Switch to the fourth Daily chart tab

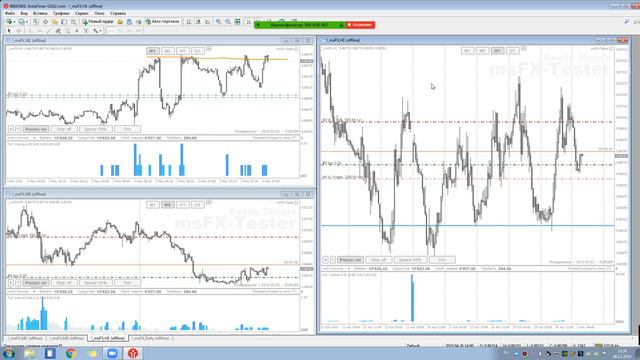pos(150,338)
